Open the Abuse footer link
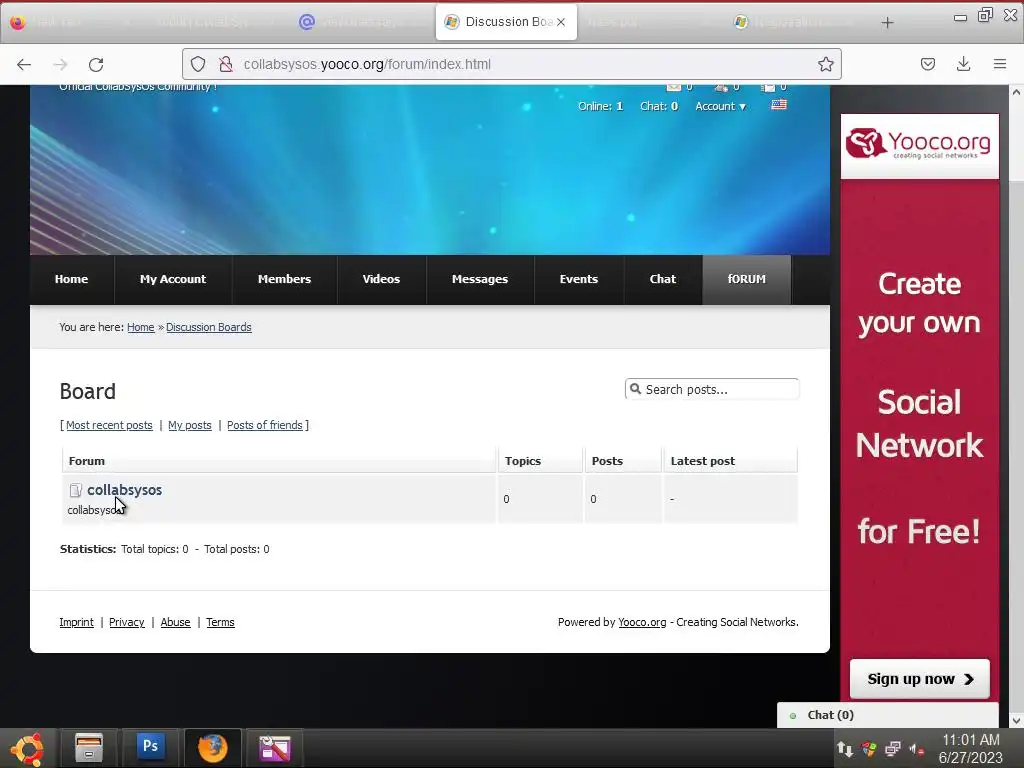The image size is (1024, 768). [x=175, y=622]
